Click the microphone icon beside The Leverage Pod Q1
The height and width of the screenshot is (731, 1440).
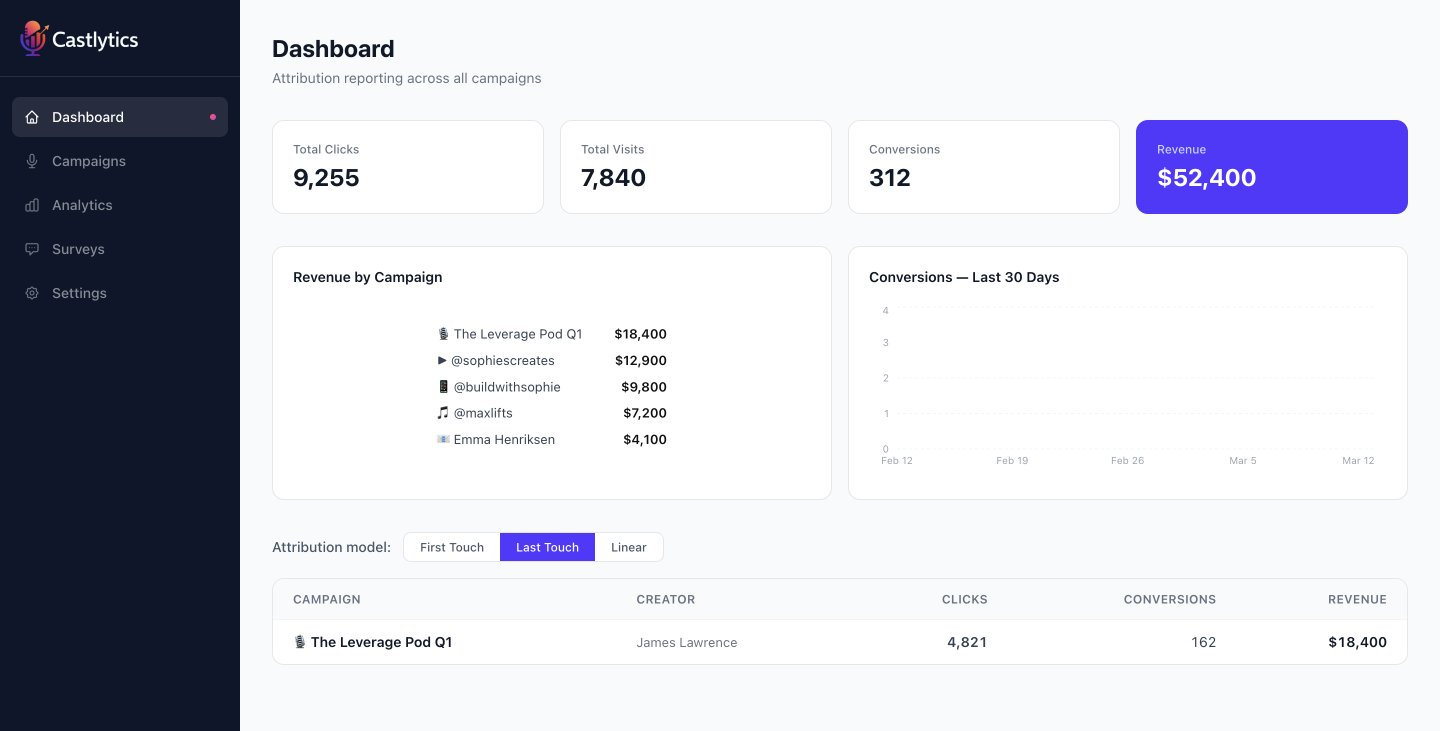pos(442,334)
